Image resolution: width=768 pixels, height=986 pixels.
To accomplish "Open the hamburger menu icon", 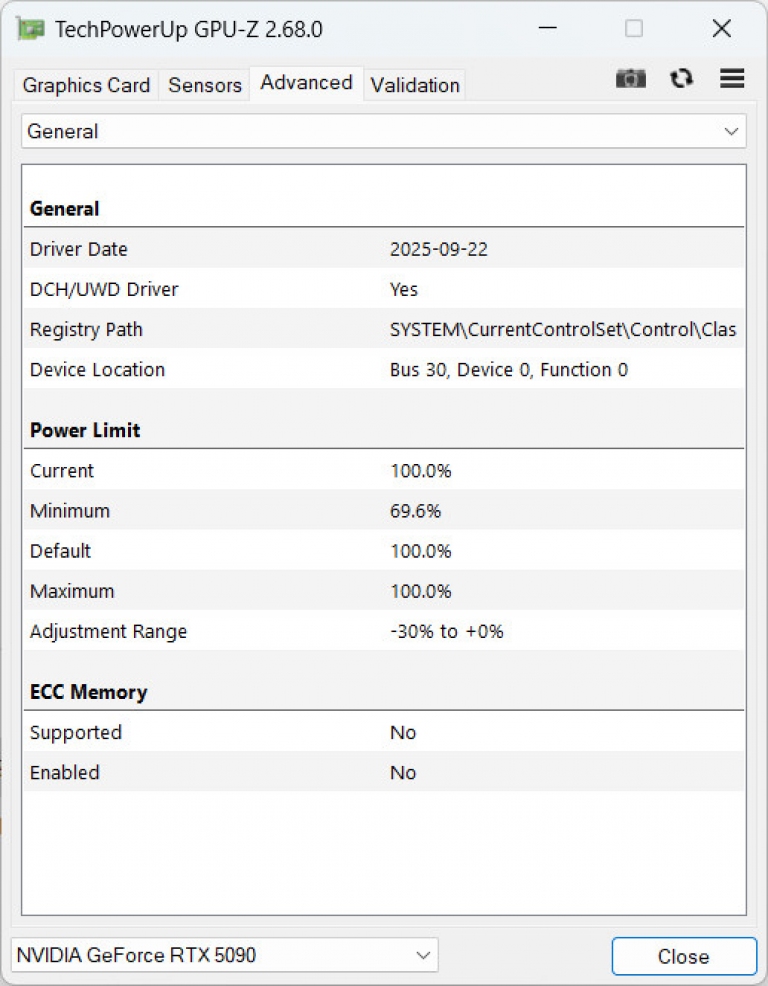I will [732, 79].
